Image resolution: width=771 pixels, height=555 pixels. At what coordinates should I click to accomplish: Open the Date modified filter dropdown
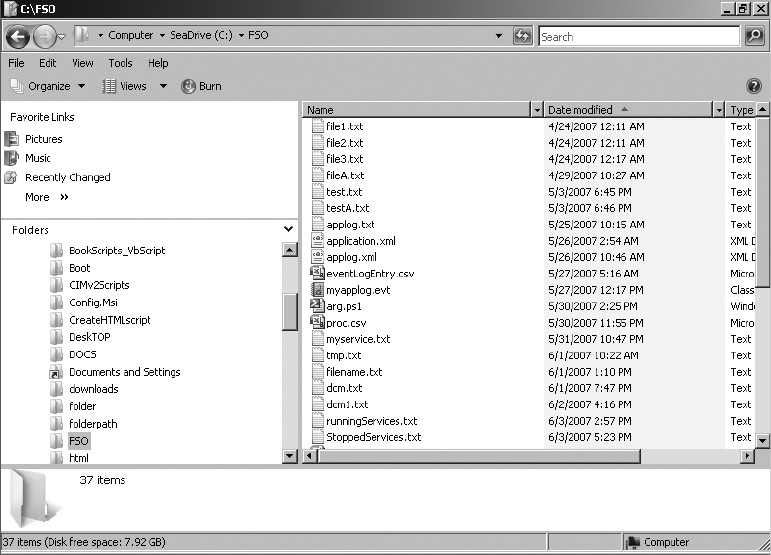click(719, 110)
